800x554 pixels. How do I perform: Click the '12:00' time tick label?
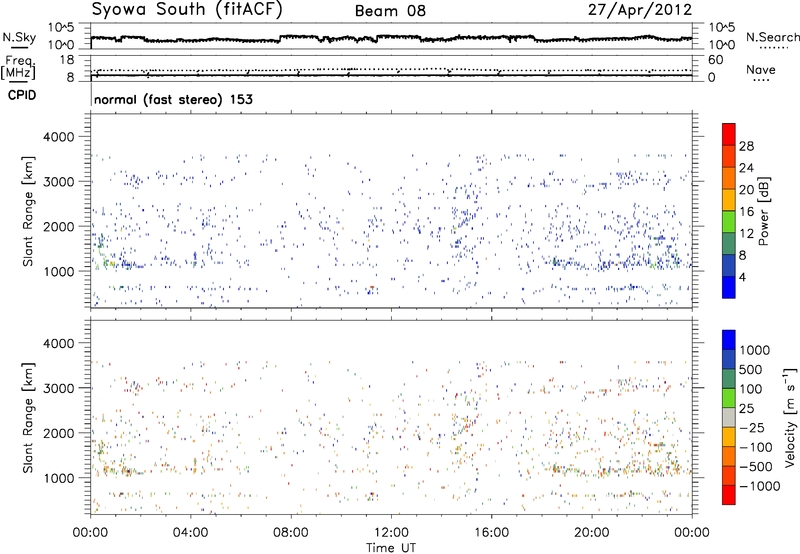pyautogui.click(x=391, y=533)
